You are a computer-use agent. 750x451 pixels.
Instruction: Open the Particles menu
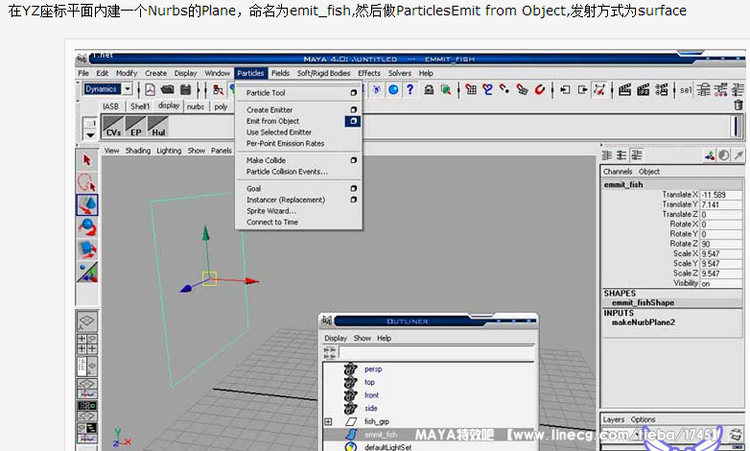click(251, 73)
